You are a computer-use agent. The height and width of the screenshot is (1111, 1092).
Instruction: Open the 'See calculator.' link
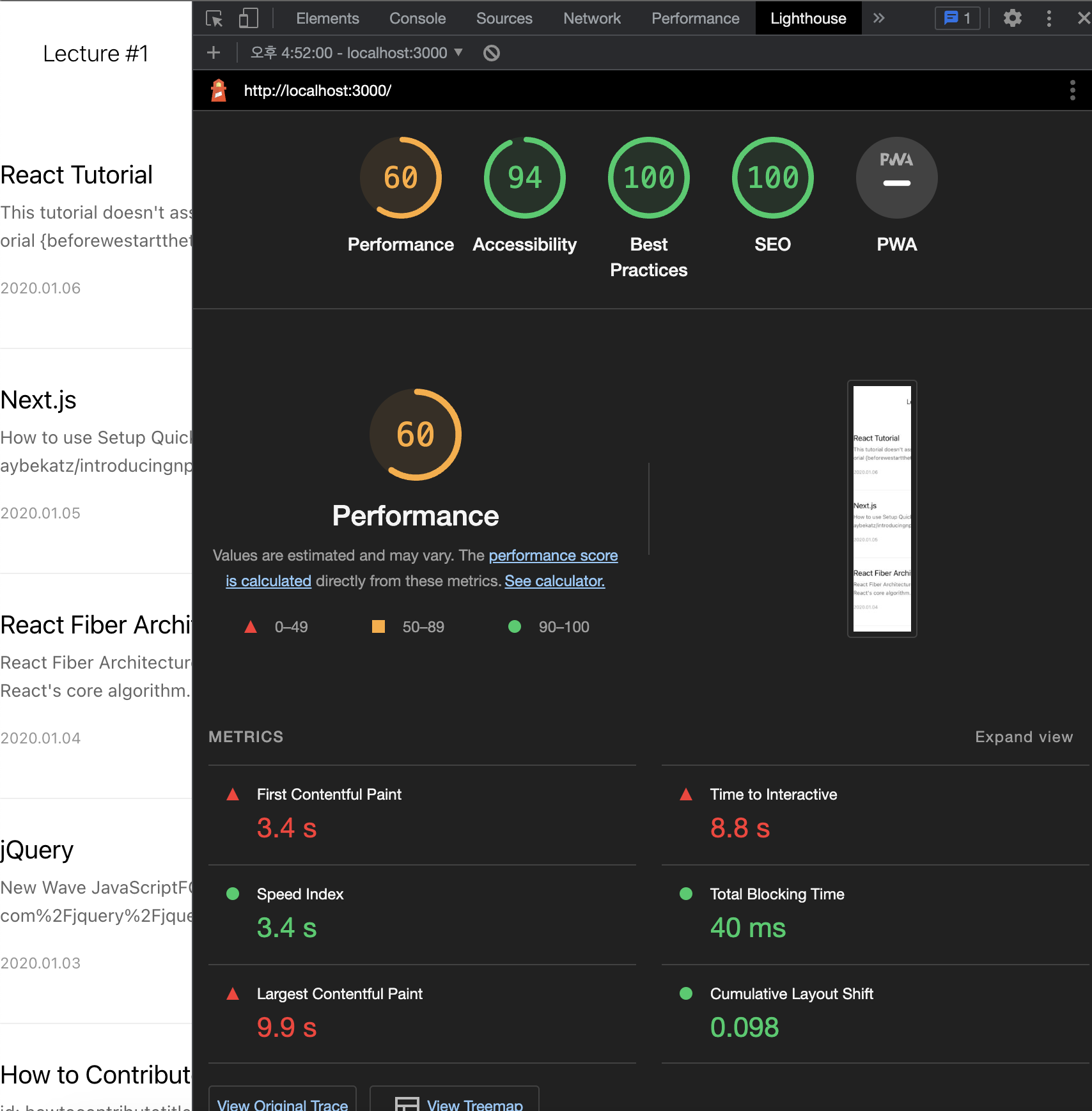554,581
